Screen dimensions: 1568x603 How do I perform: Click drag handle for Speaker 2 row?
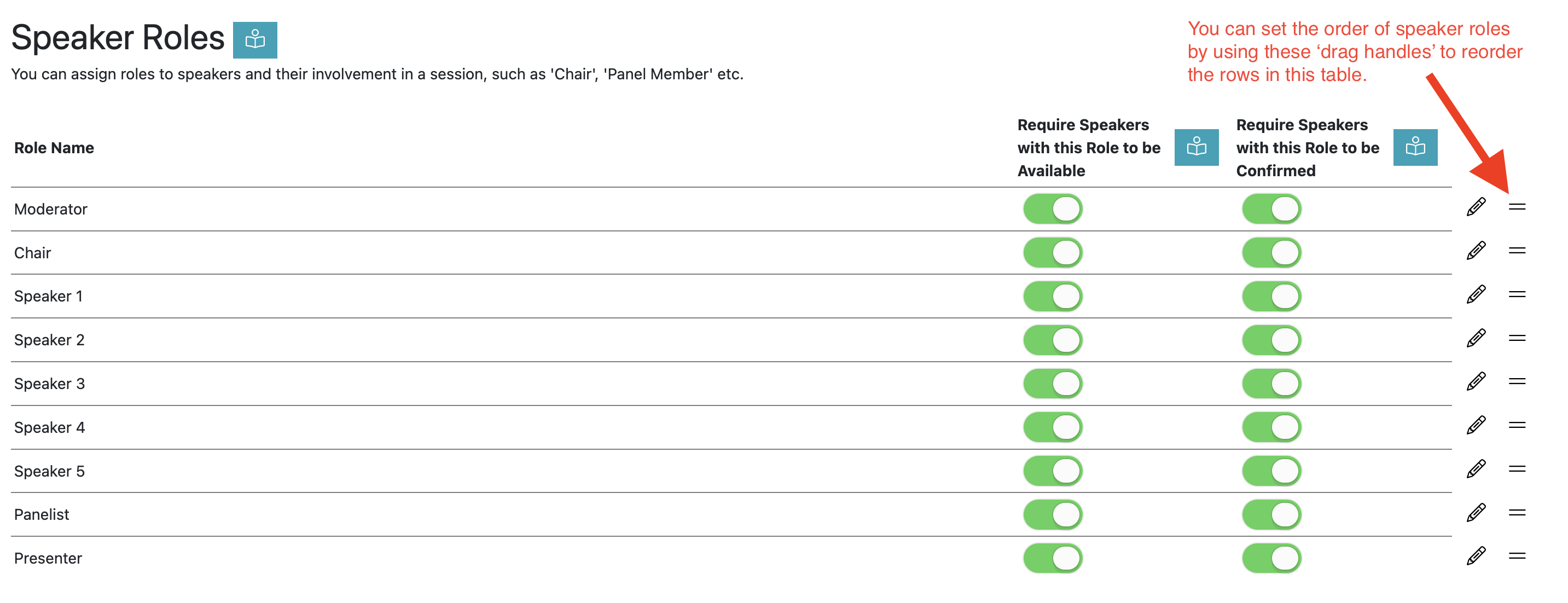click(x=1516, y=338)
